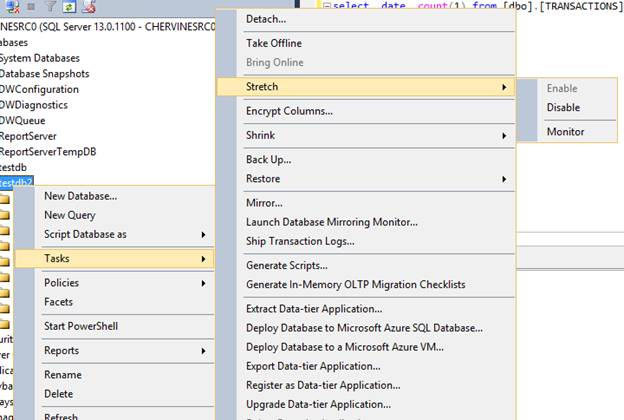
Task: Expand the Stretch submenu arrow
Action: pyautogui.click(x=503, y=88)
